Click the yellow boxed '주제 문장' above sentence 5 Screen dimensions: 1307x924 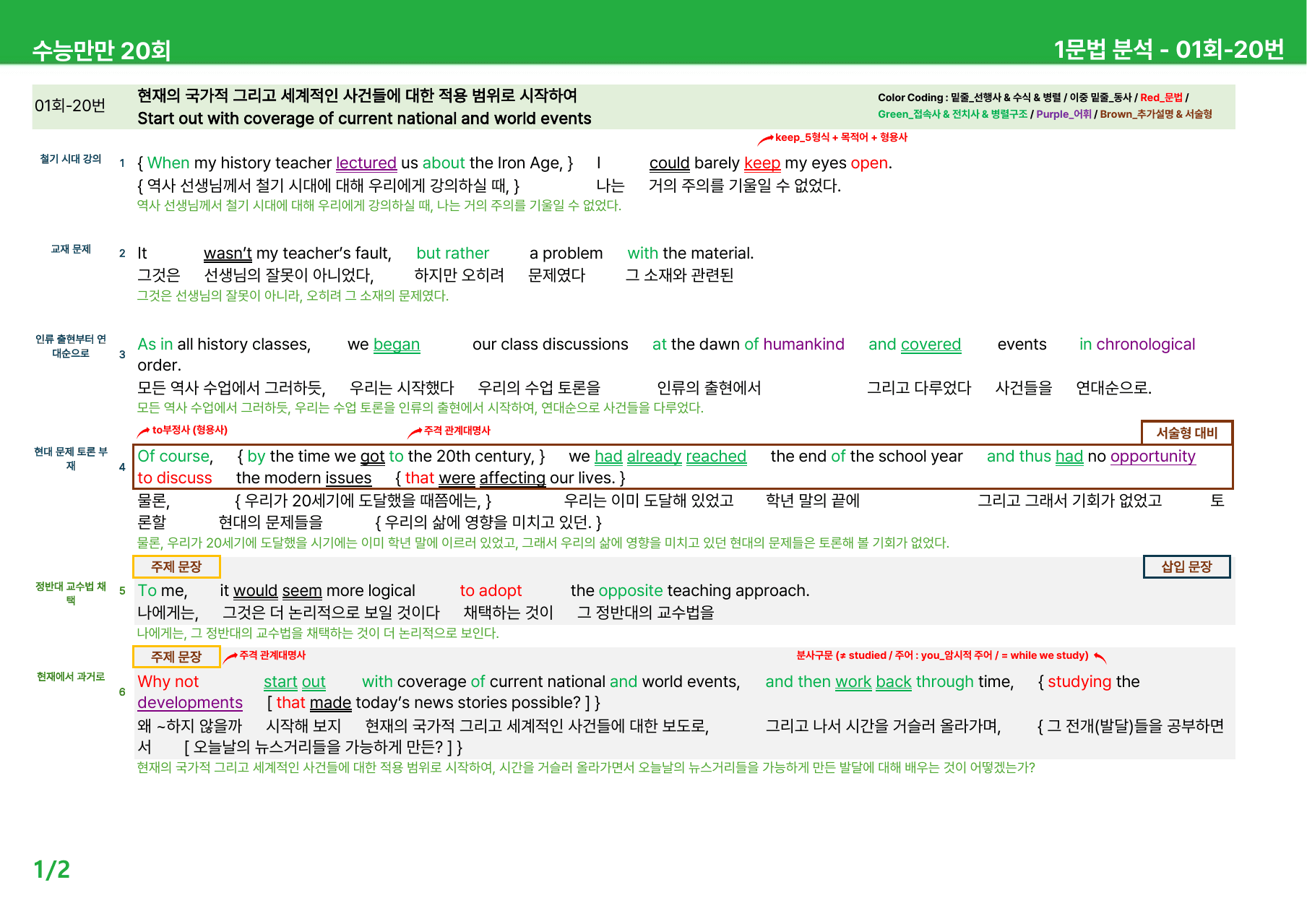[176, 567]
